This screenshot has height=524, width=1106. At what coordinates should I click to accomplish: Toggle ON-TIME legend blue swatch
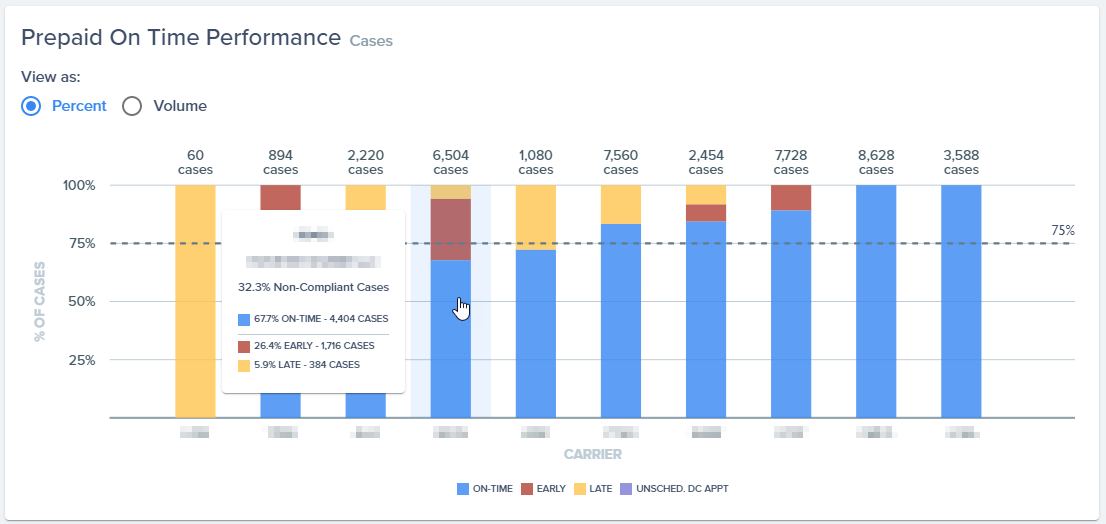click(x=463, y=488)
